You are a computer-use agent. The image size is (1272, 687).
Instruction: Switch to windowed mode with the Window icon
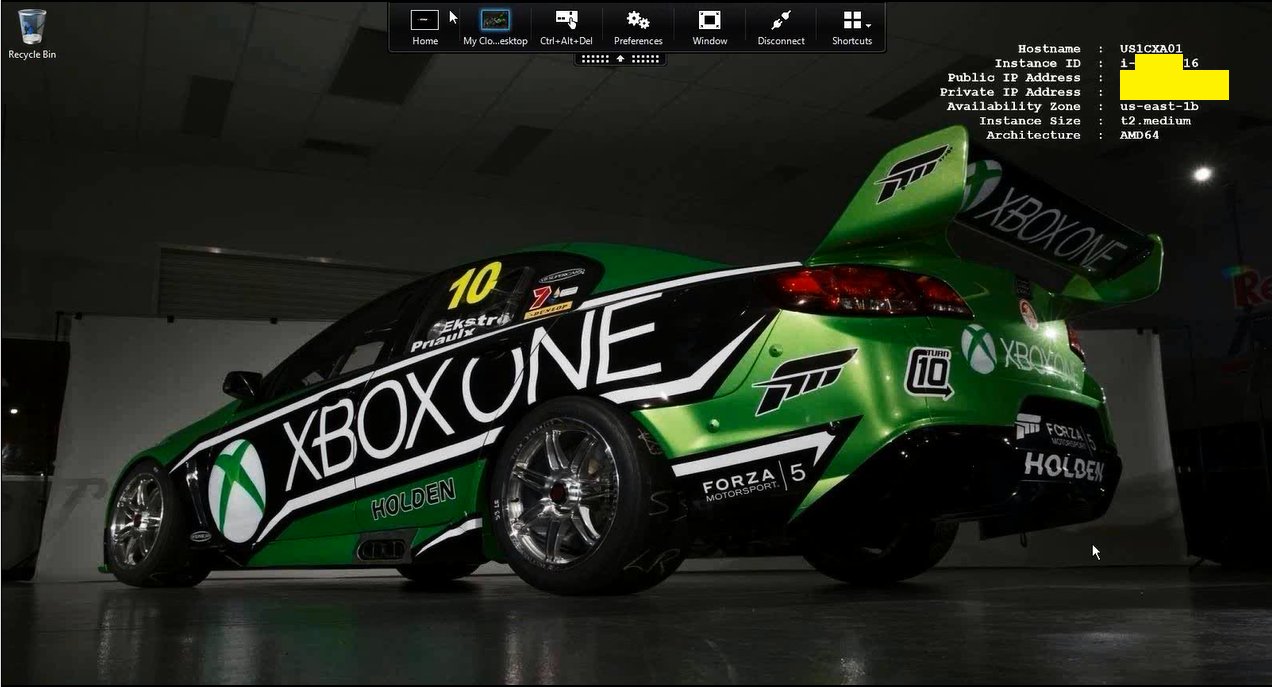[710, 28]
